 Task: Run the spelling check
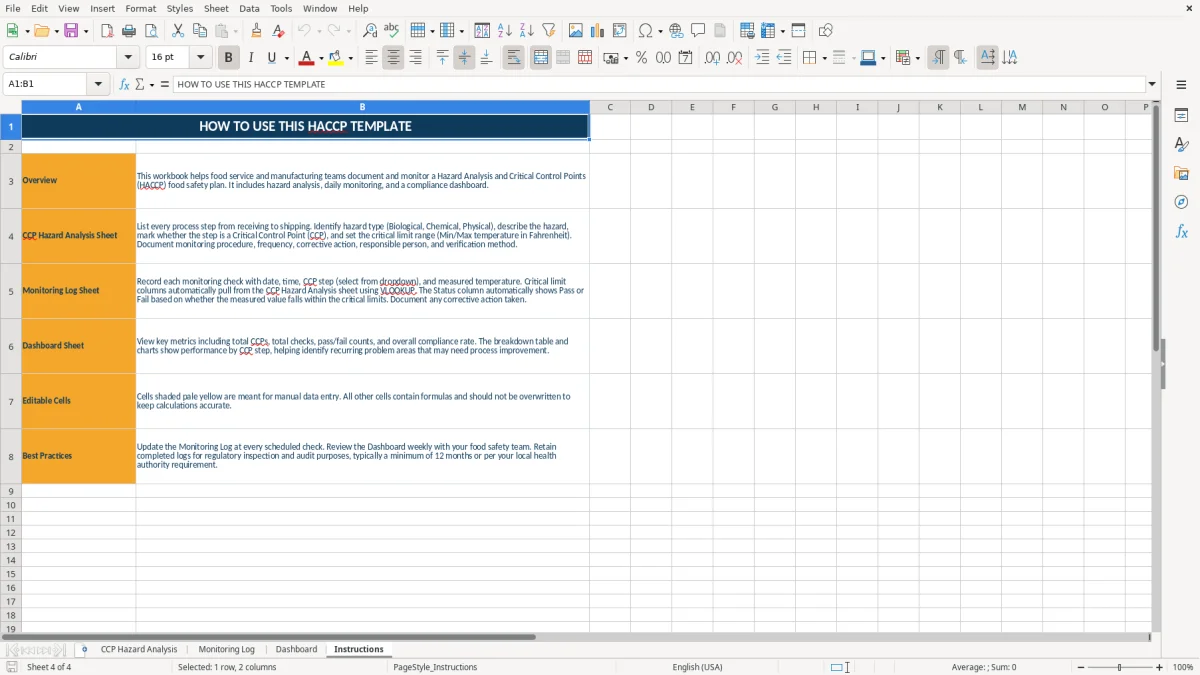pos(392,31)
